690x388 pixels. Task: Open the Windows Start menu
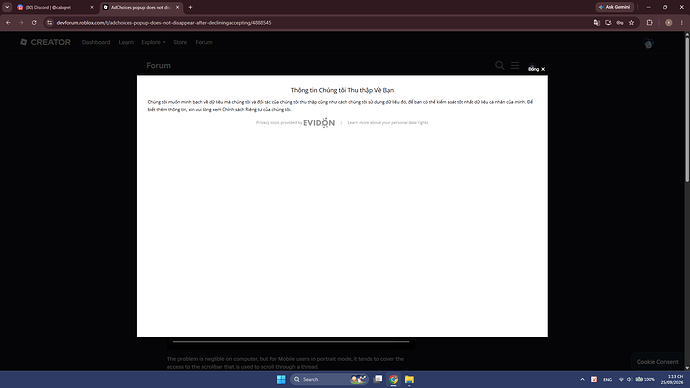[x=281, y=379]
